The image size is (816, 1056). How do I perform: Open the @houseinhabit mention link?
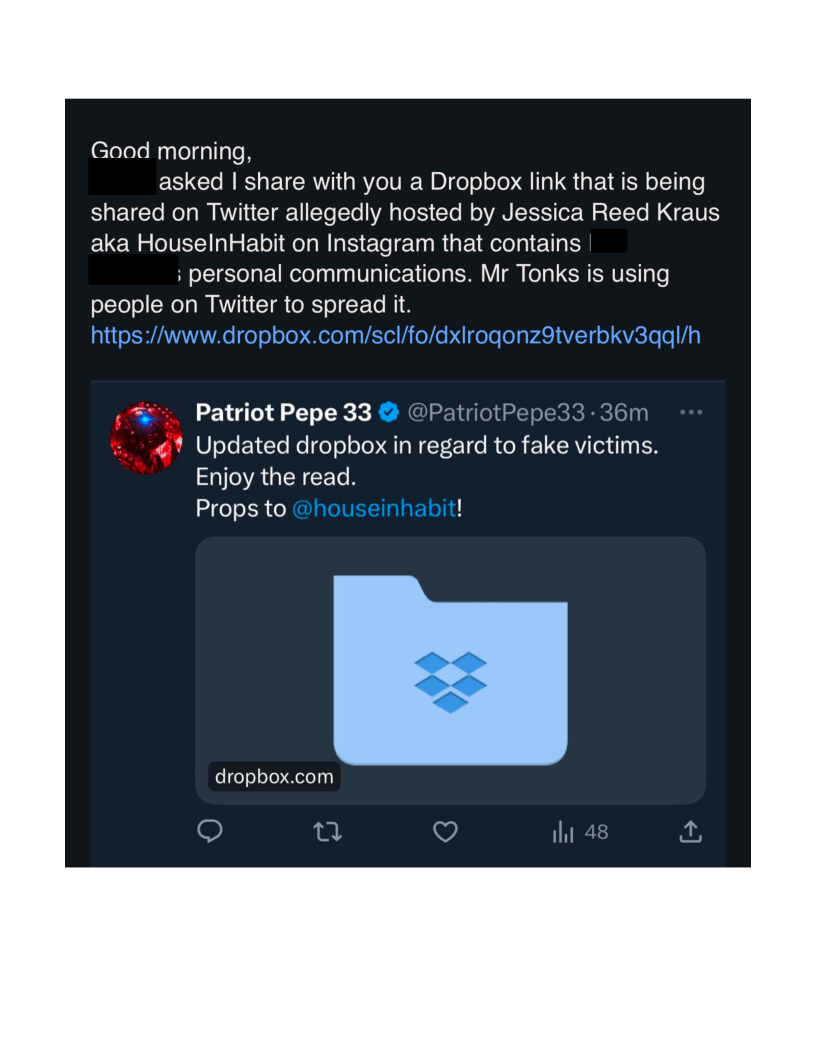pyautogui.click(x=373, y=508)
